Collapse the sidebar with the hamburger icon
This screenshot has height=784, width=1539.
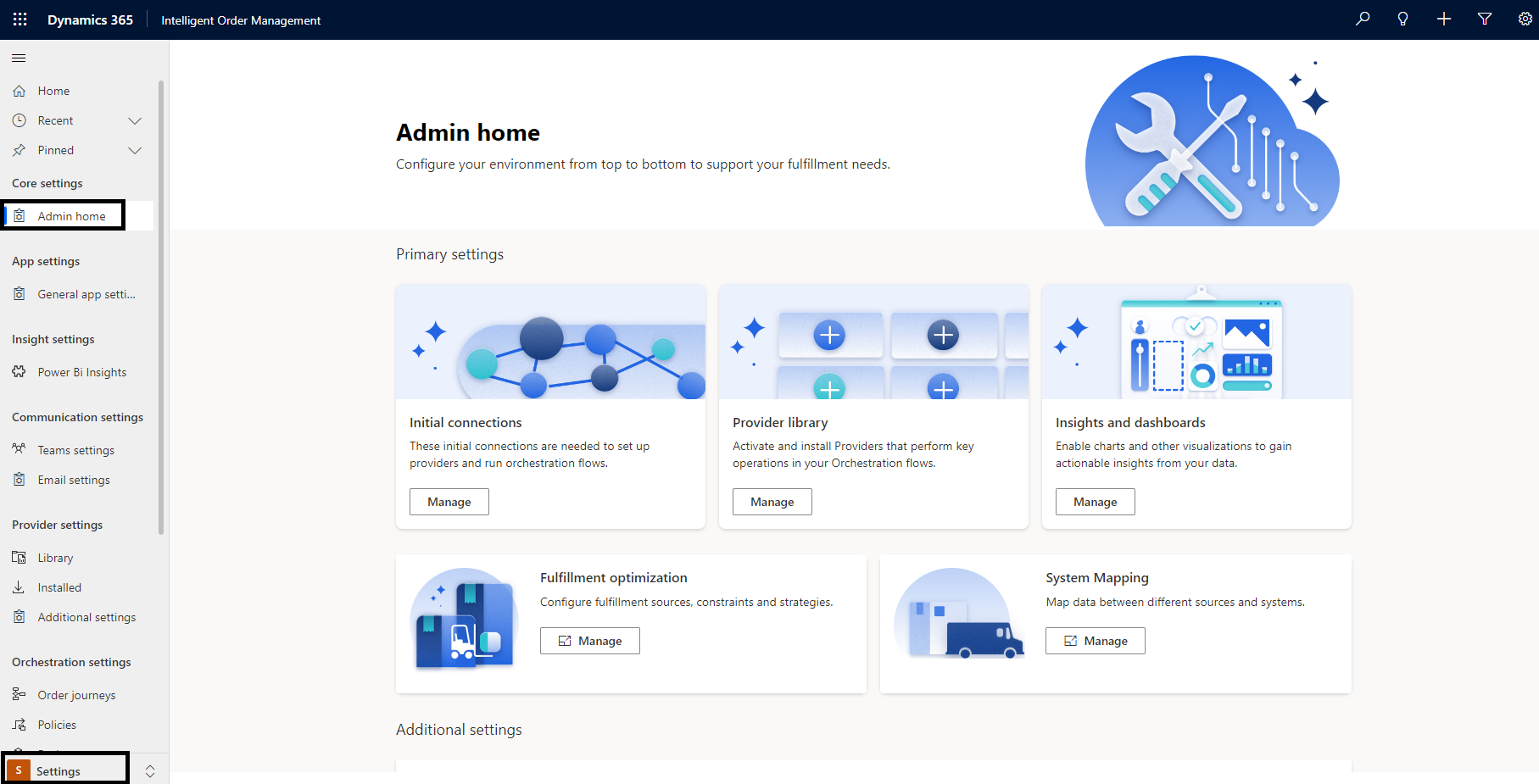click(x=18, y=58)
